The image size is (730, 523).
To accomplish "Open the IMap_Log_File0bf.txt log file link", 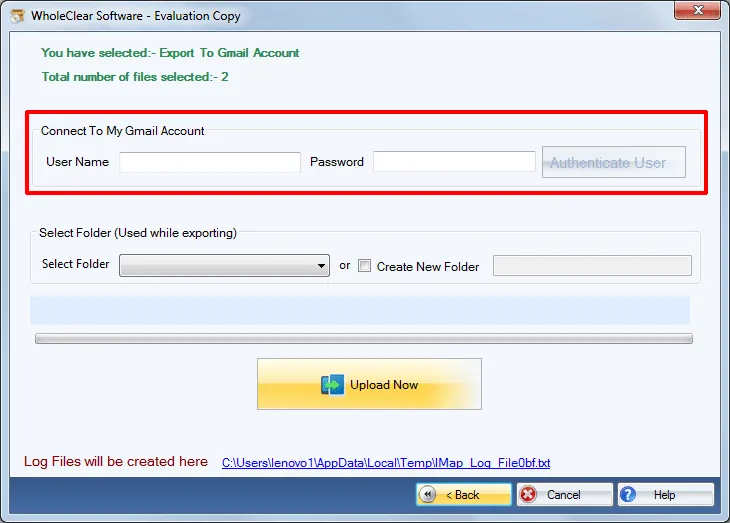I will (x=386, y=463).
